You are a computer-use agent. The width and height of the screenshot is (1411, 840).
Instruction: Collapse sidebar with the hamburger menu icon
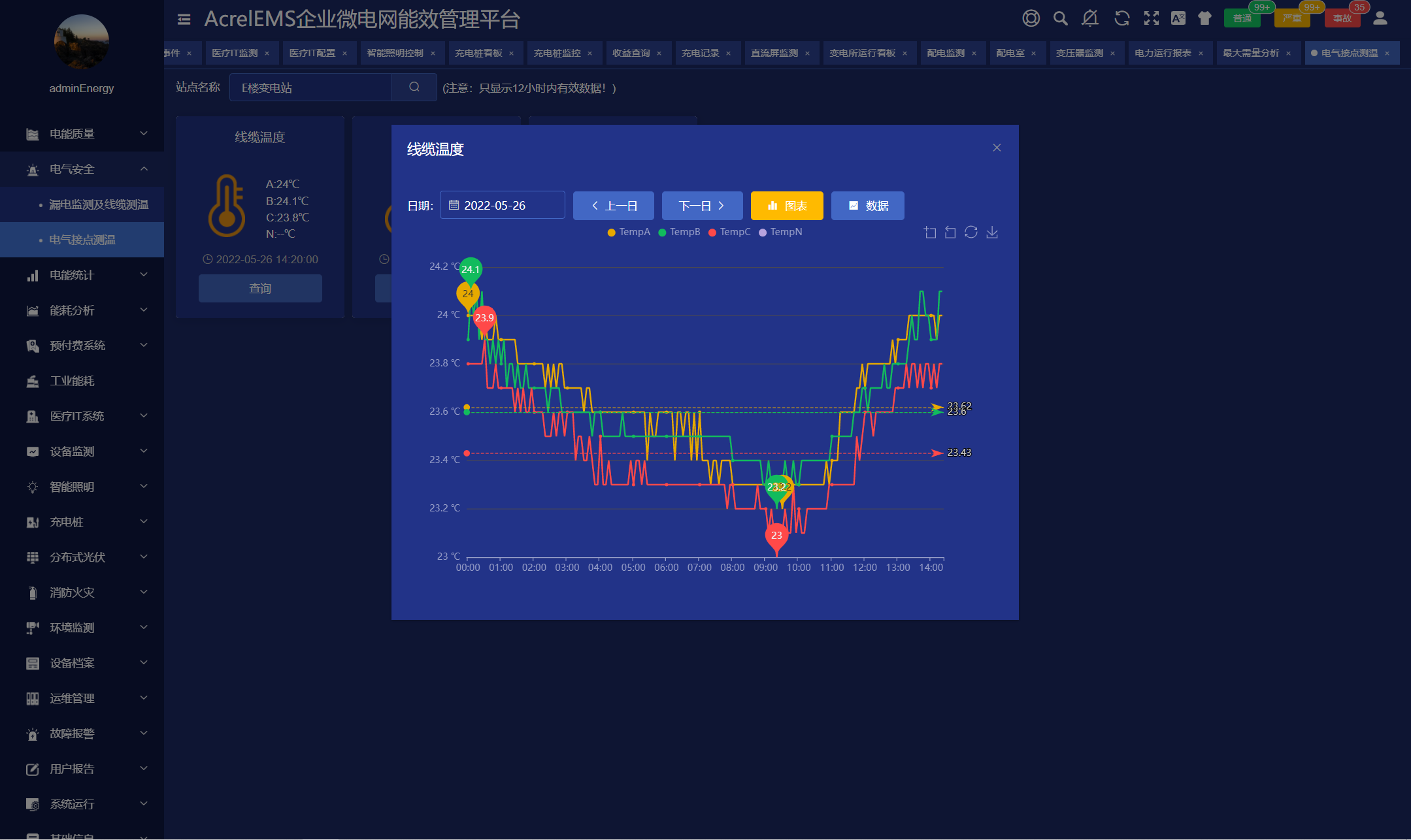[184, 20]
